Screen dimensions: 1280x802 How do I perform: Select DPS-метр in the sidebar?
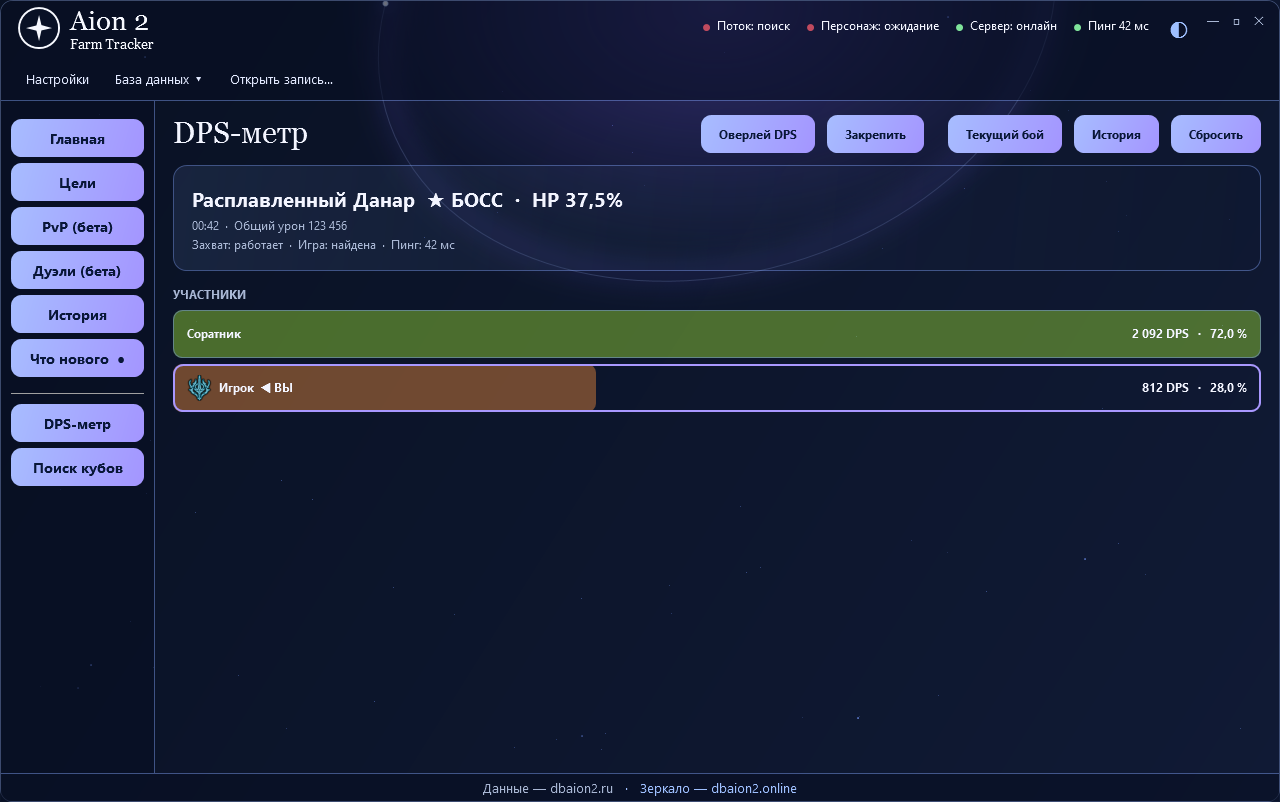pos(77,424)
